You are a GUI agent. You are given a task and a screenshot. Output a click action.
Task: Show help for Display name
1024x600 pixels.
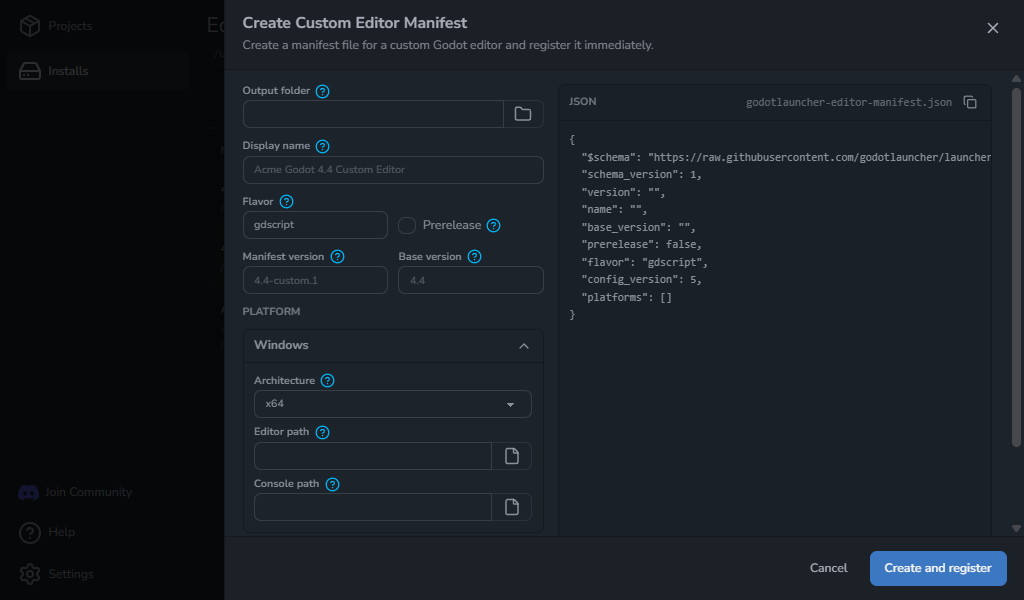pyautogui.click(x=322, y=146)
